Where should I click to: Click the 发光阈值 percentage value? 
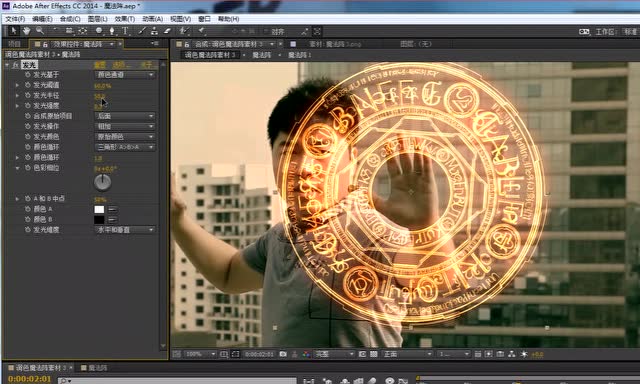(x=102, y=86)
